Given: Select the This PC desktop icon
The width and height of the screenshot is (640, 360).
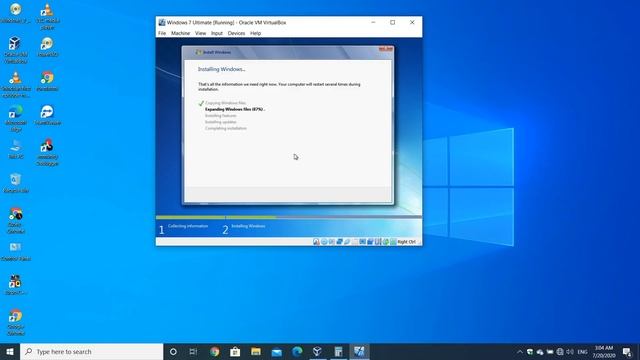Looking at the screenshot, I should click(x=16, y=149).
